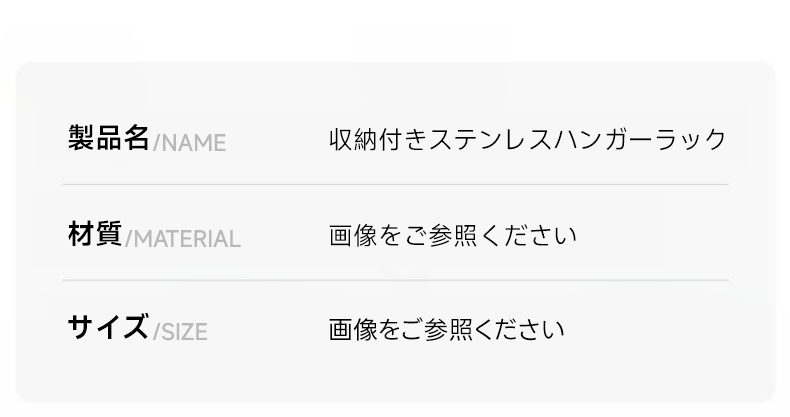This screenshot has height=417, width=790.
Task: Click the 製品名 label
Action: 109,137
